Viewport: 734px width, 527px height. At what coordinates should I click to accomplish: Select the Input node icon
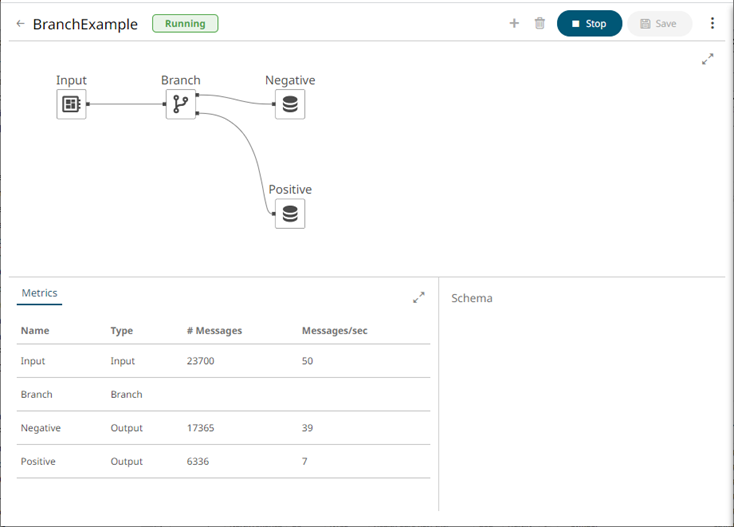pos(71,104)
